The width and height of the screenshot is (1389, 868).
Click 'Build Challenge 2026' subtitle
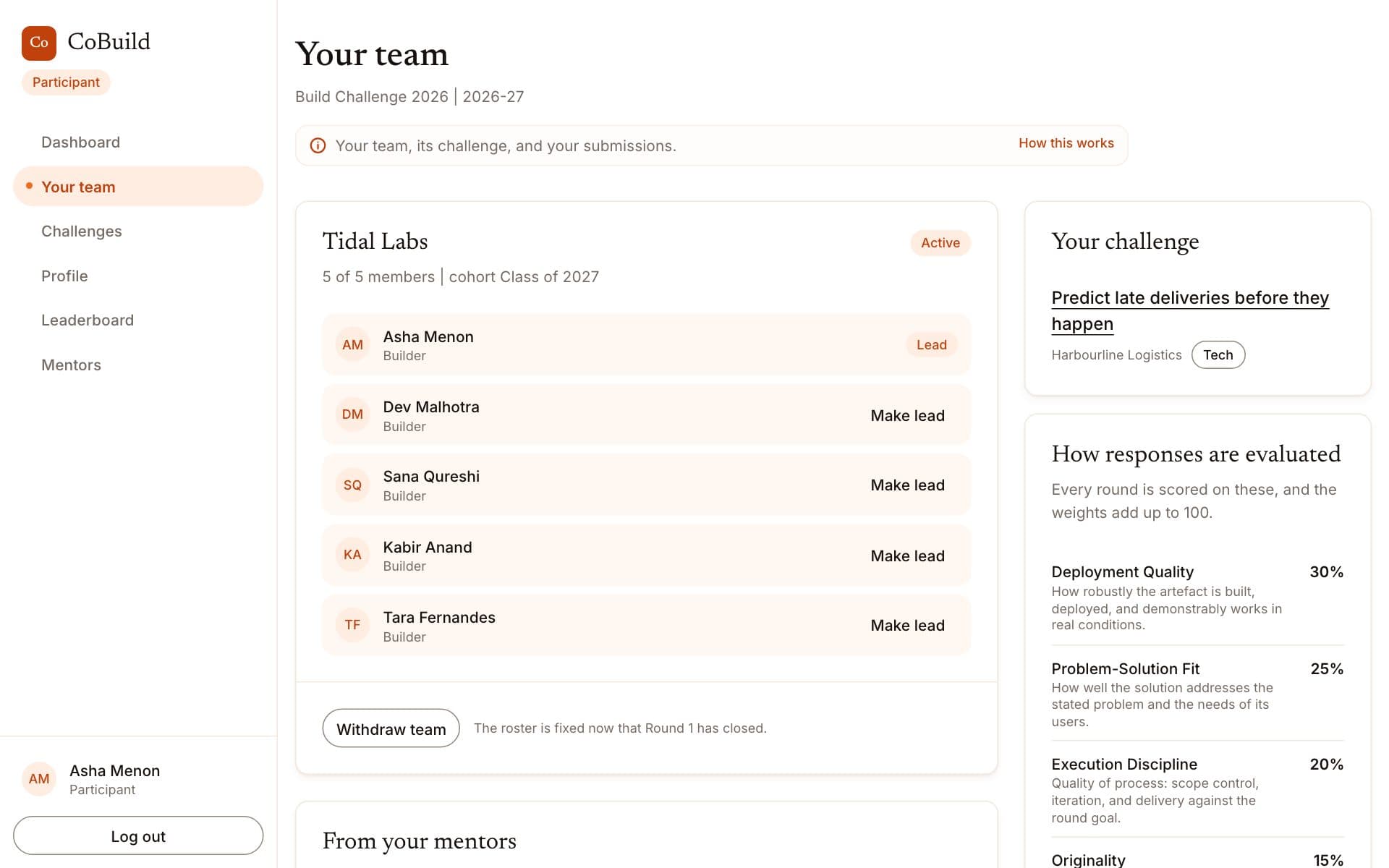372,97
